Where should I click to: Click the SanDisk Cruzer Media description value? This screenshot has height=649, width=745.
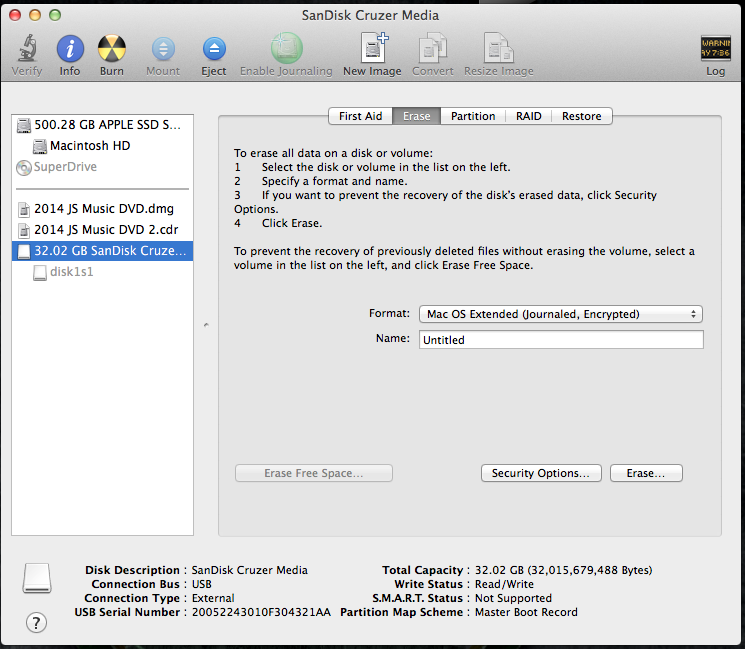(x=249, y=570)
